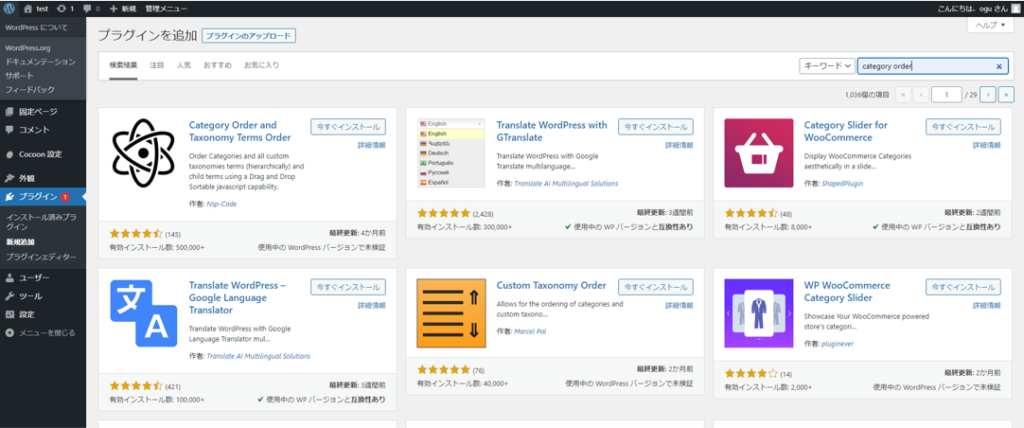
Task: Click the page number input field
Action: point(946,95)
